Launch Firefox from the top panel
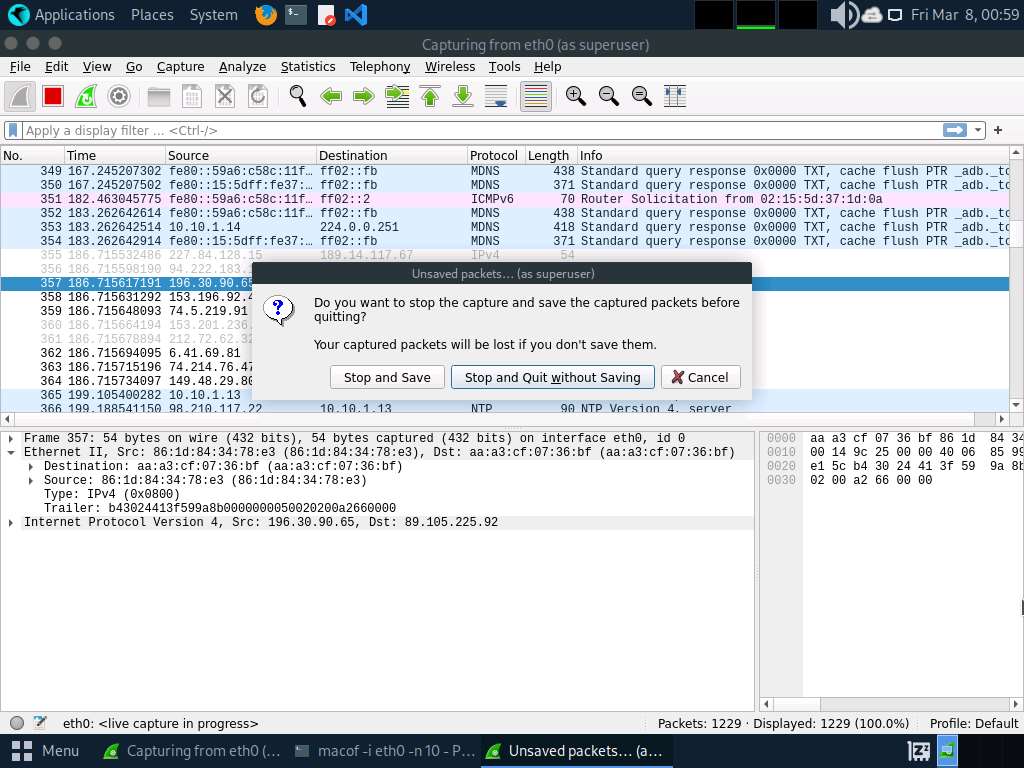 click(x=265, y=14)
